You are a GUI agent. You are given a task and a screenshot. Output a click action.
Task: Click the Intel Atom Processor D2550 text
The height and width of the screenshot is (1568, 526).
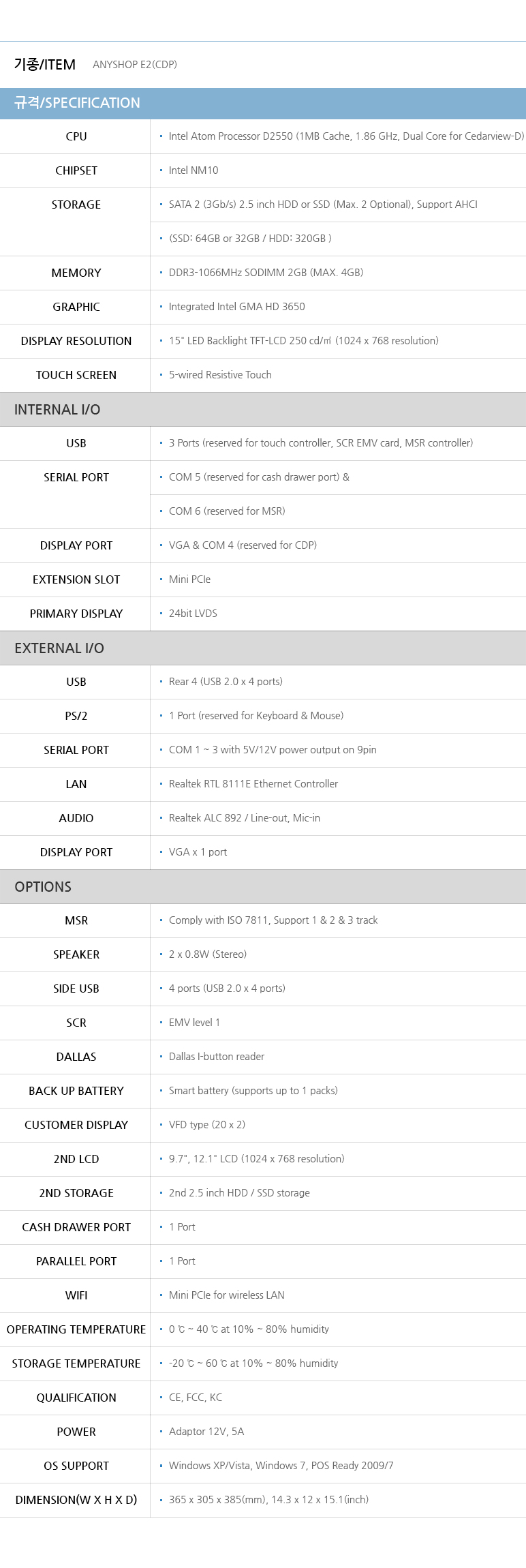click(x=346, y=136)
